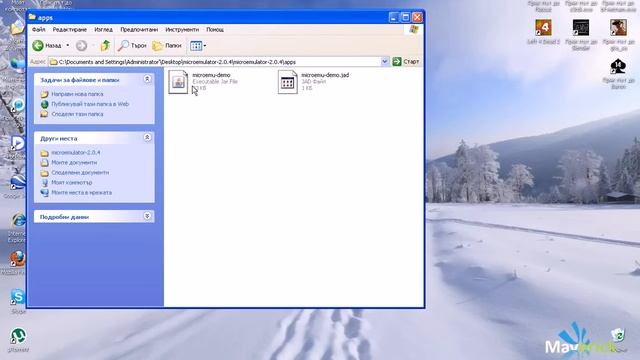Open the Edit menu
The height and width of the screenshot is (360, 640).
coord(69,29)
